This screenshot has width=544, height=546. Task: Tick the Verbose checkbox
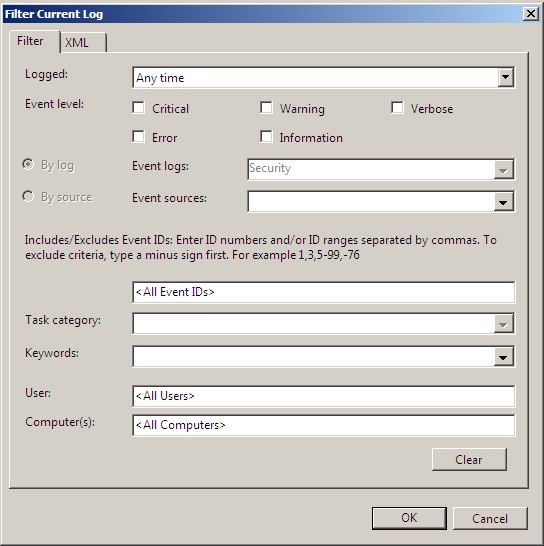(x=397, y=108)
